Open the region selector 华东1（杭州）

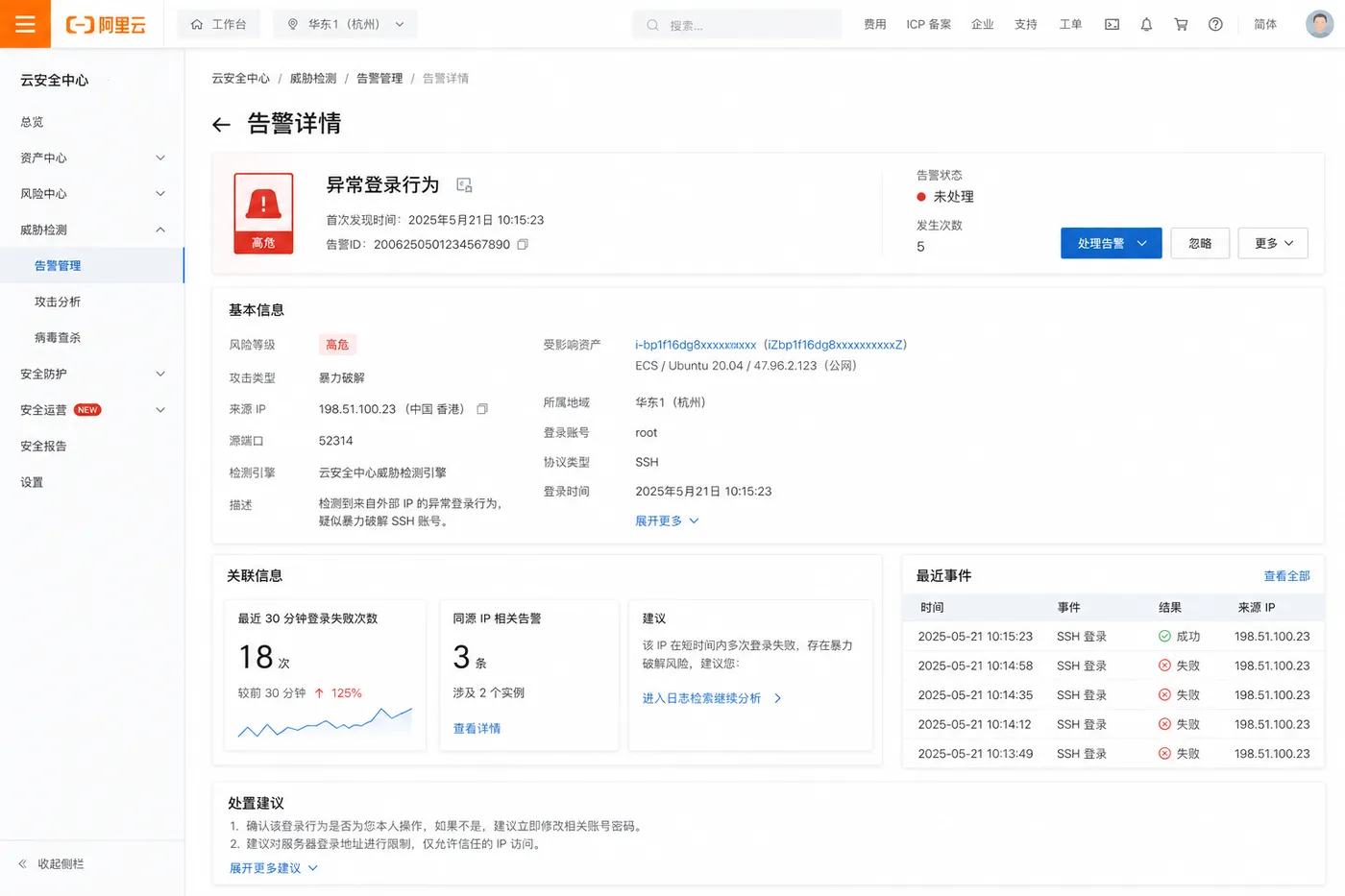click(346, 25)
